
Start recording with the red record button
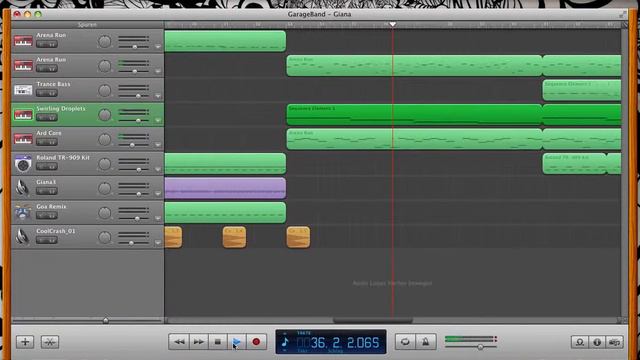coord(256,342)
